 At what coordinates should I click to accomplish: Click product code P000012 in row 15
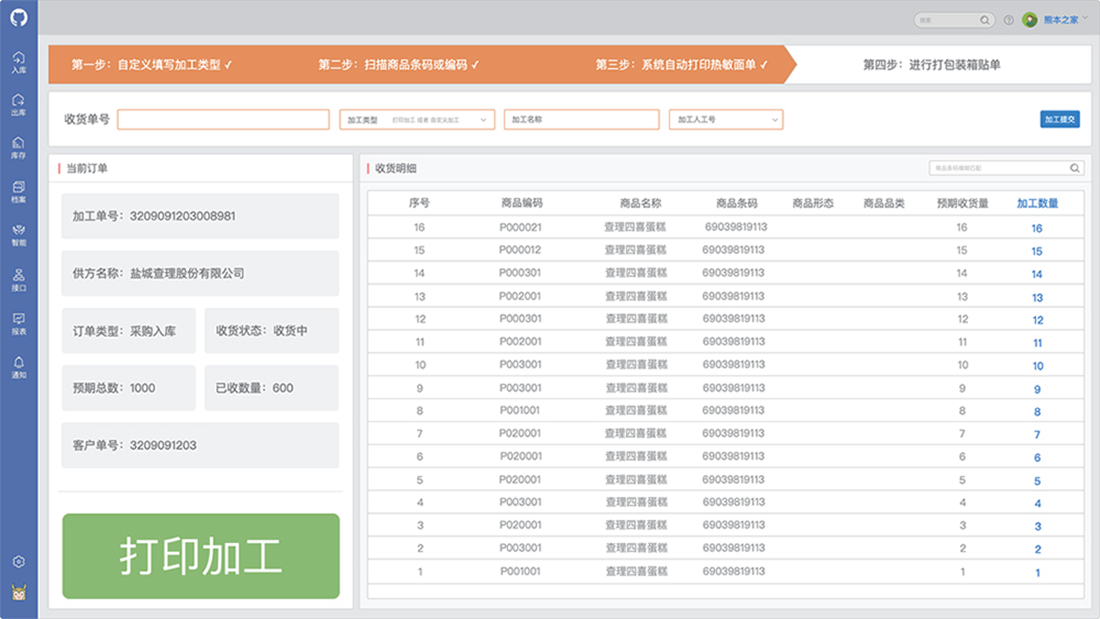520,250
